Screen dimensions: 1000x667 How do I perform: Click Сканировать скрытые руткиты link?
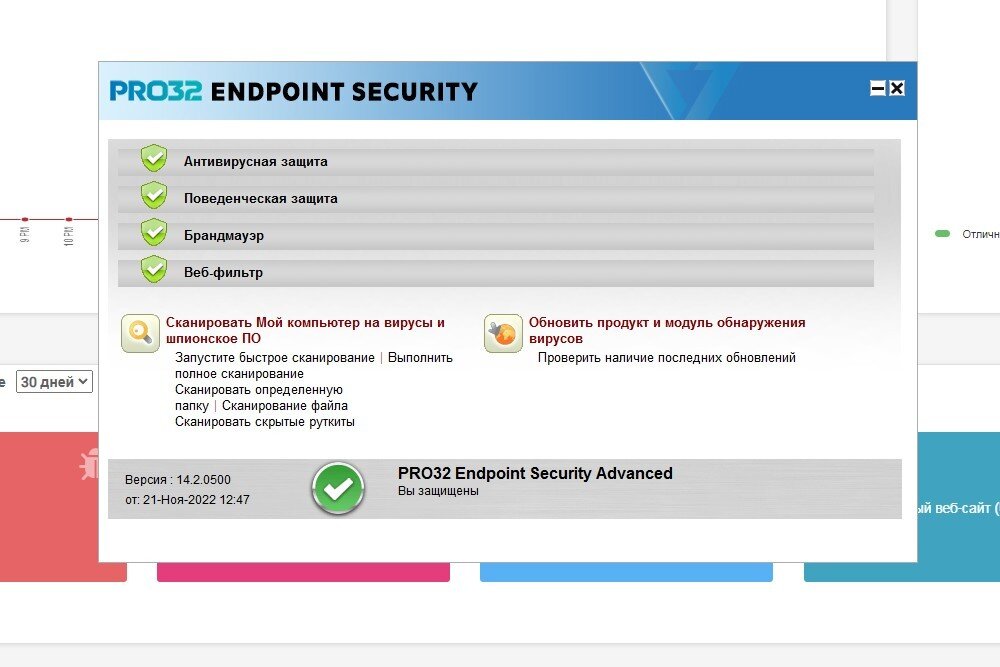point(265,421)
